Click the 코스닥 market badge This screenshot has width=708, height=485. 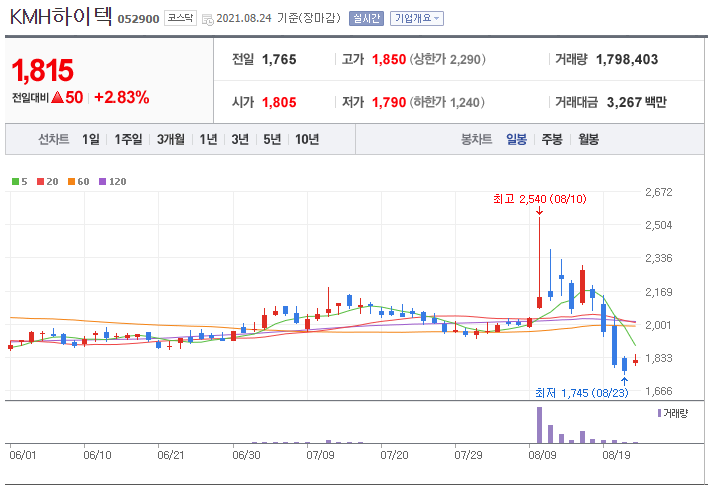[180, 18]
